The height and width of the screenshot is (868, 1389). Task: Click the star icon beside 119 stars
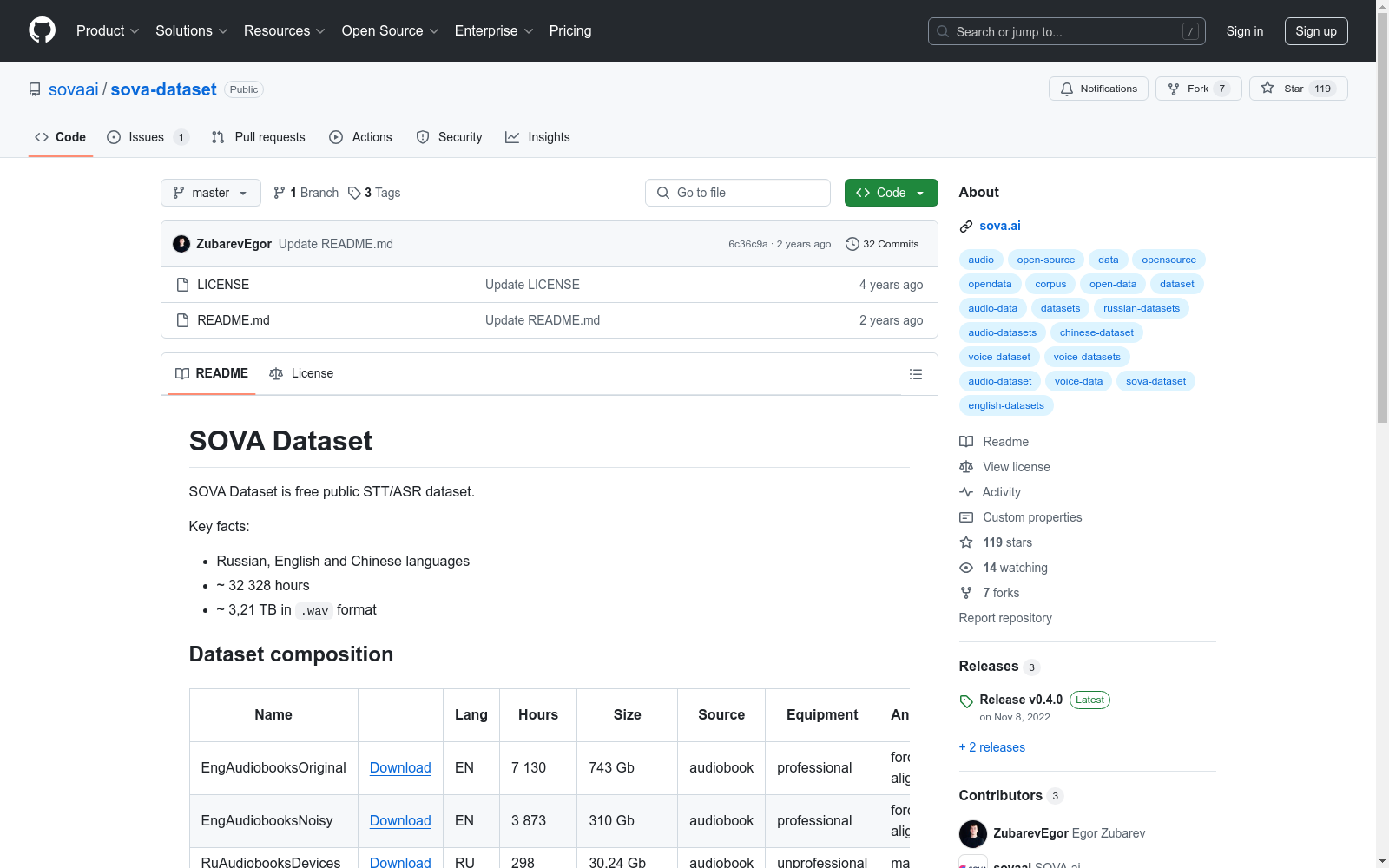click(x=966, y=542)
